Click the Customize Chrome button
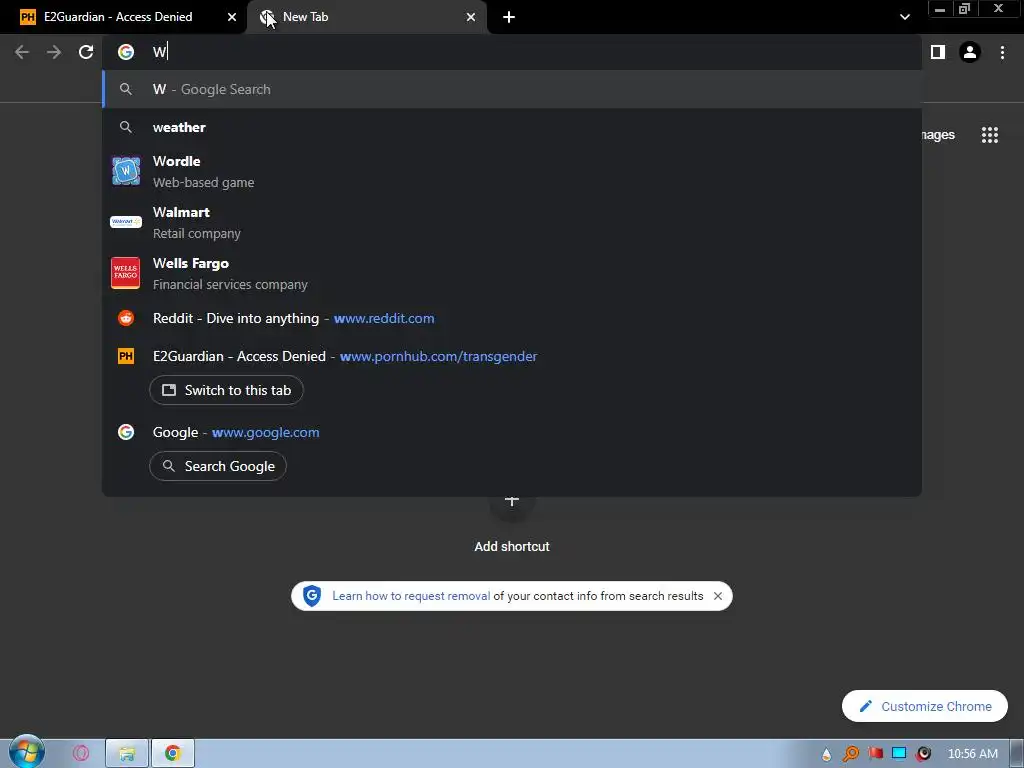The width and height of the screenshot is (1024, 768). (x=925, y=706)
